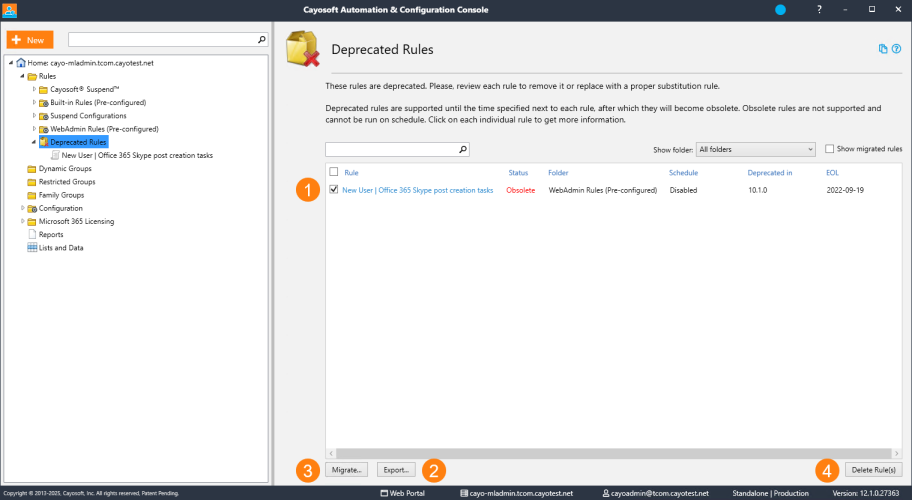Click the Configuration gear folder icon
Screen dimensions: 912x500
tap(32, 208)
